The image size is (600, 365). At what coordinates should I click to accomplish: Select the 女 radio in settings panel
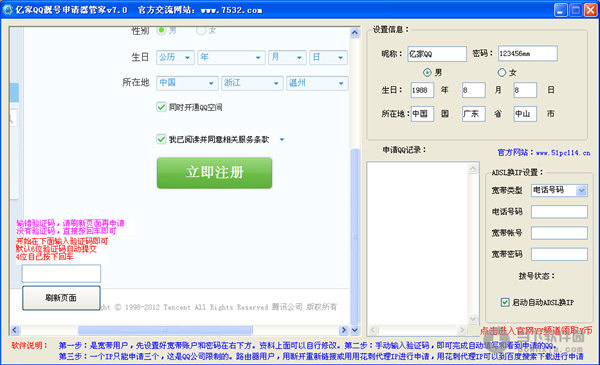tap(502, 72)
